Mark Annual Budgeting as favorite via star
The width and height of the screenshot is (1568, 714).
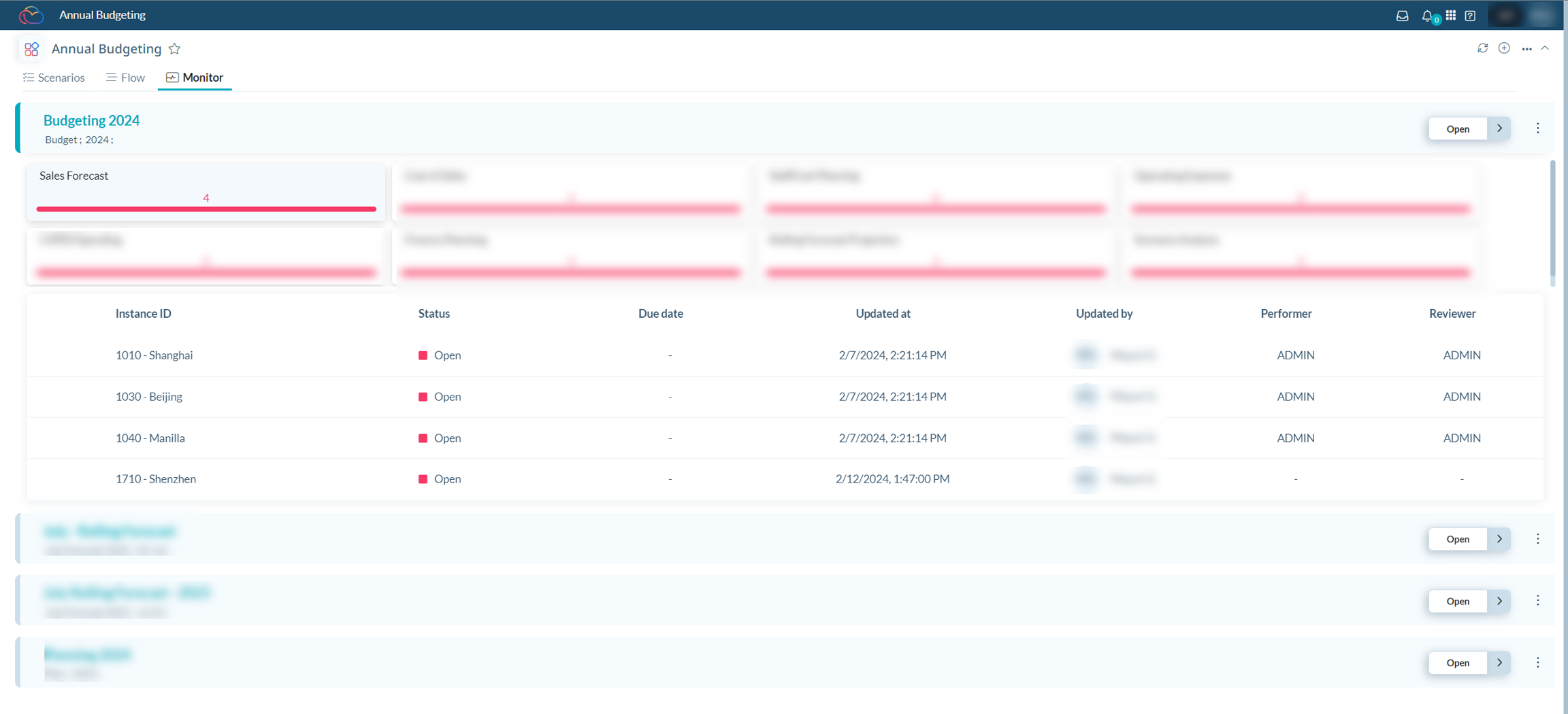pos(174,48)
